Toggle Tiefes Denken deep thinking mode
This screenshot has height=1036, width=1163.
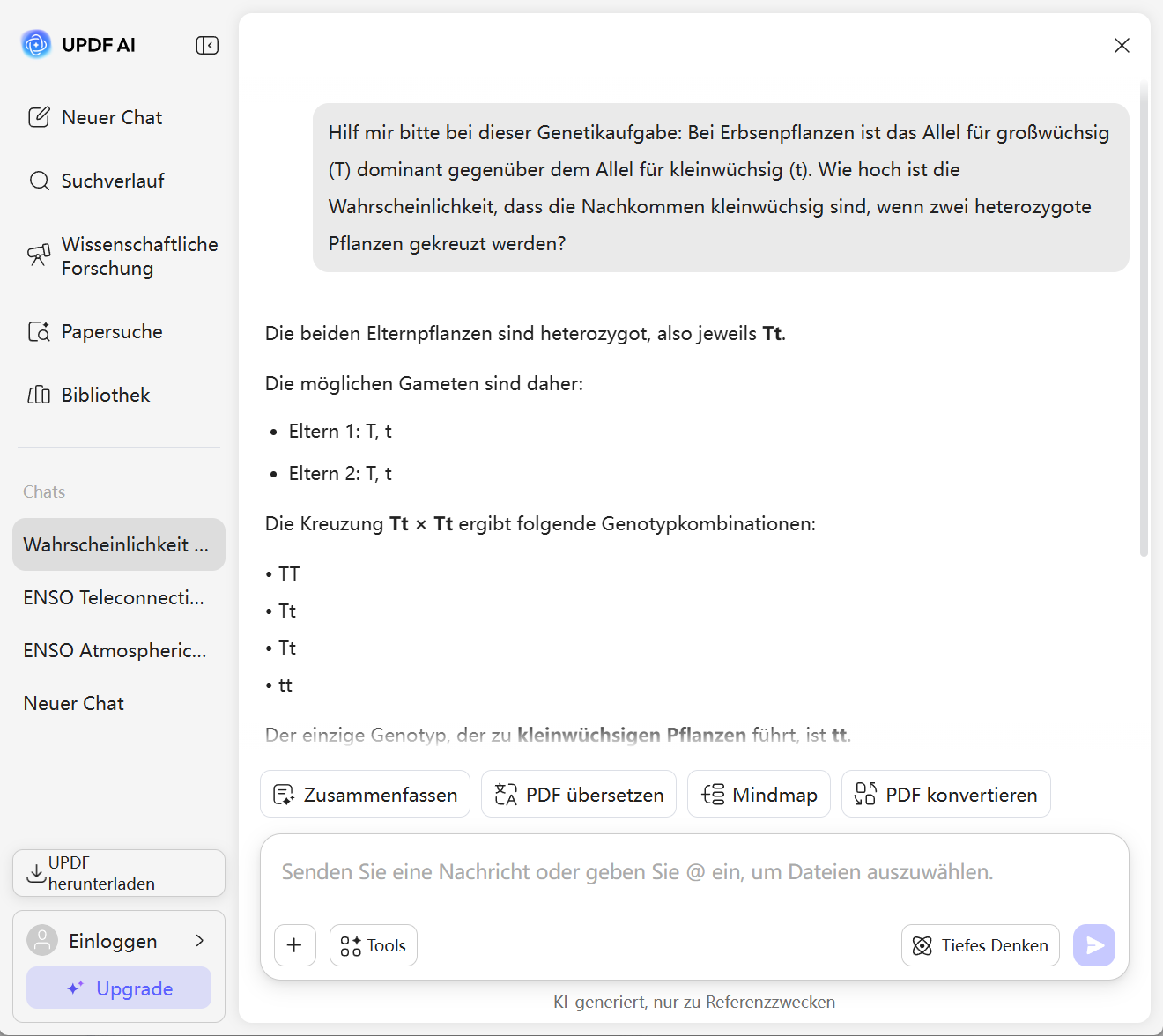coord(981,945)
